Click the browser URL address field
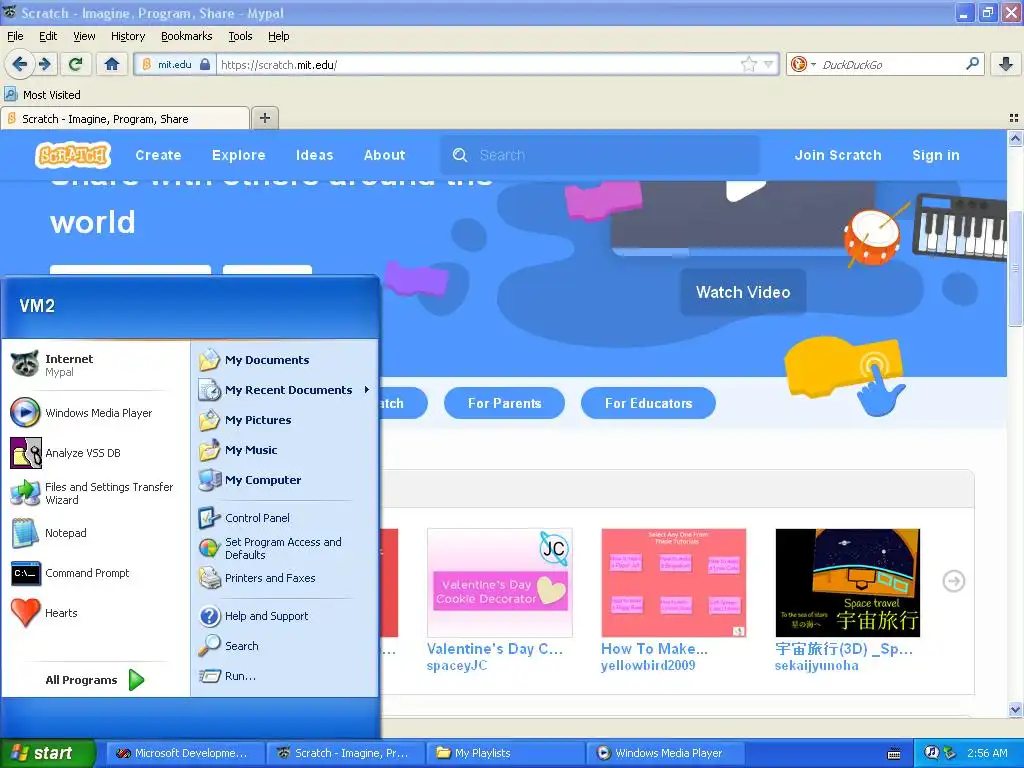 pyautogui.click(x=479, y=64)
